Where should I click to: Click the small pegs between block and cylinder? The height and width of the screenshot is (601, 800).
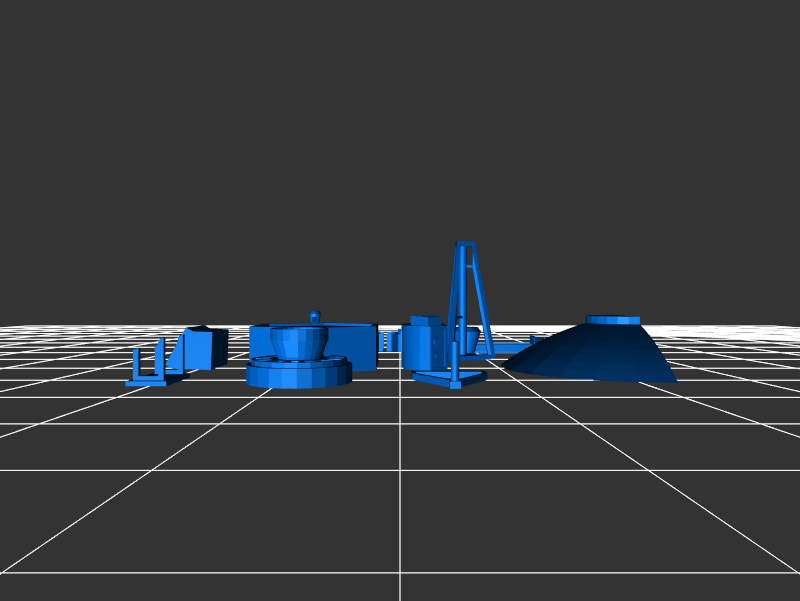click(x=388, y=341)
